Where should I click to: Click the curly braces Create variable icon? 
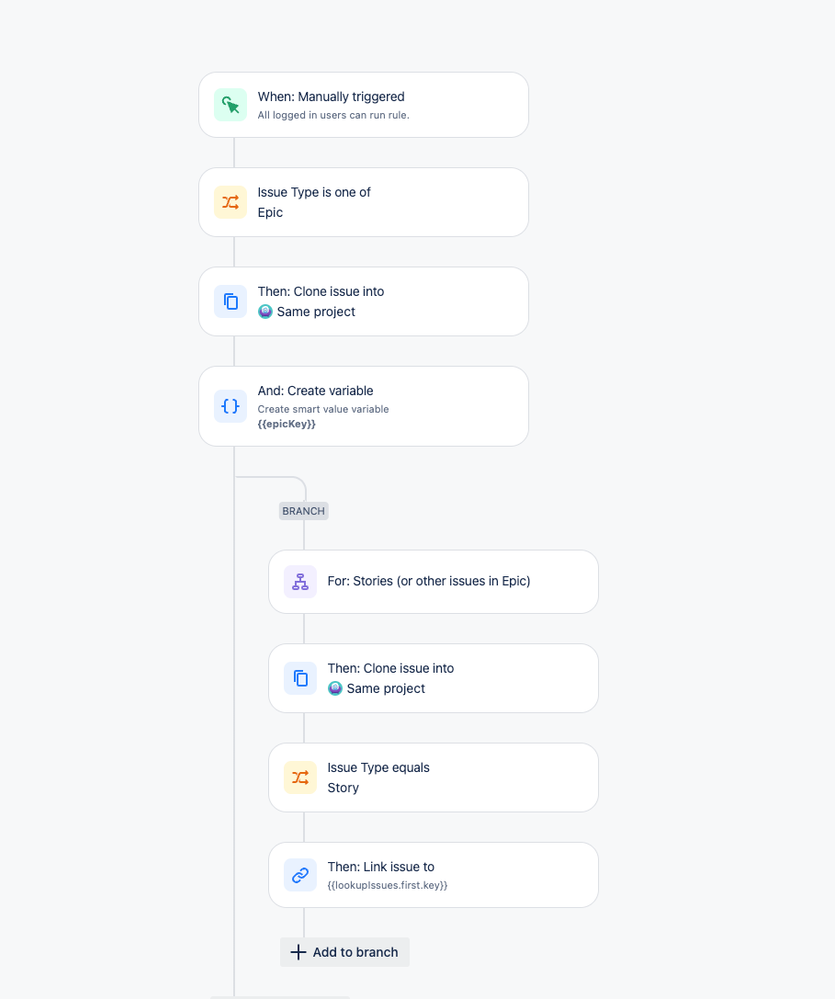click(x=231, y=406)
